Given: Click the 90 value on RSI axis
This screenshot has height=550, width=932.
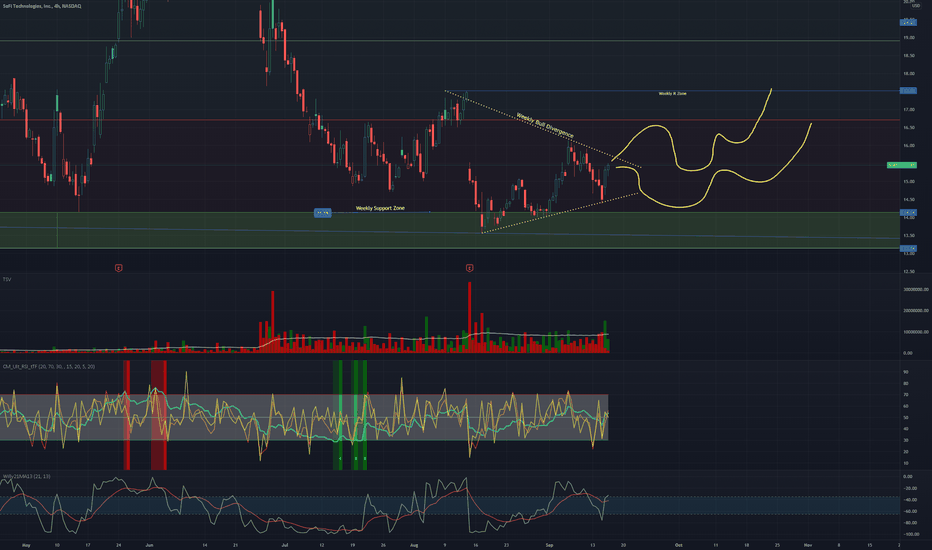Looking at the screenshot, I should [906, 372].
